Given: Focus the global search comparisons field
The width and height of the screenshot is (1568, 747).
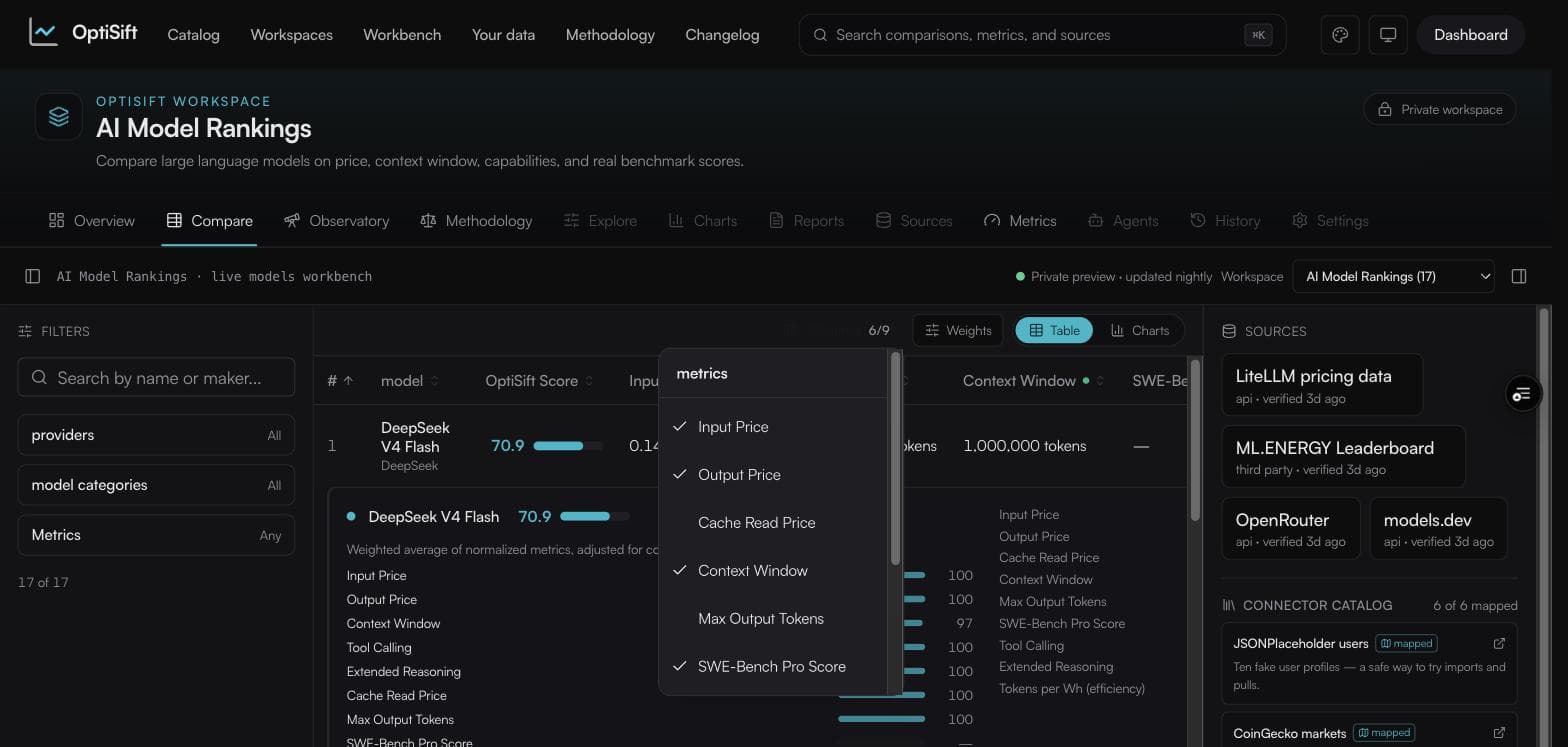Looking at the screenshot, I should [1042, 35].
